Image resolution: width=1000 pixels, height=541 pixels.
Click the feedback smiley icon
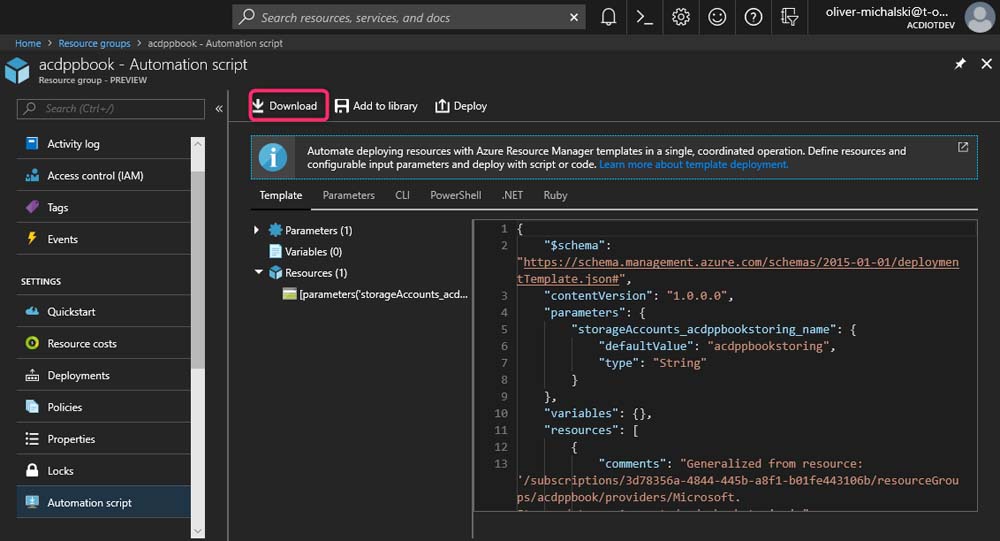point(717,17)
